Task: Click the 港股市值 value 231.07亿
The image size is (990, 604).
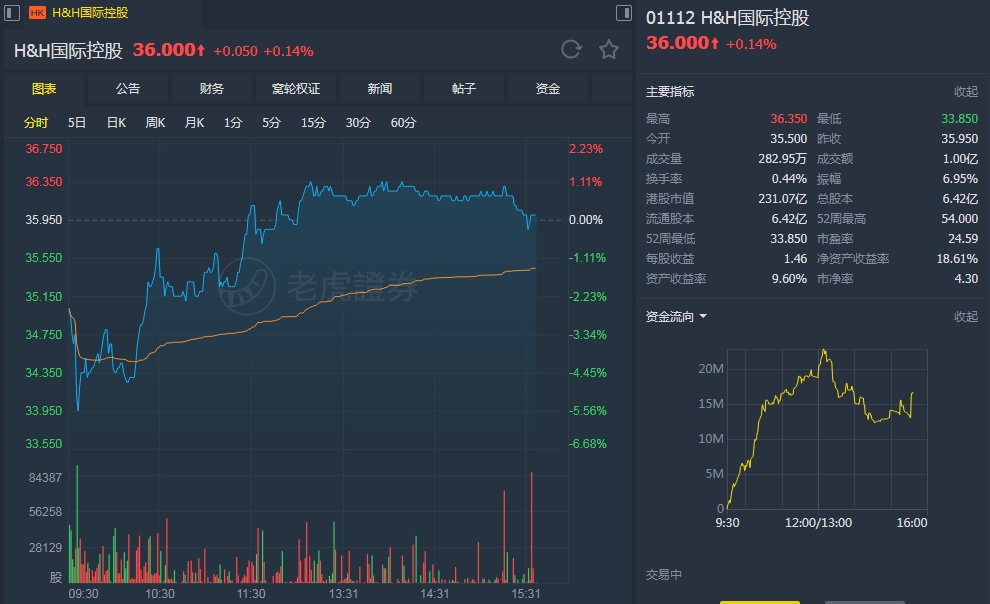Action: [782, 199]
